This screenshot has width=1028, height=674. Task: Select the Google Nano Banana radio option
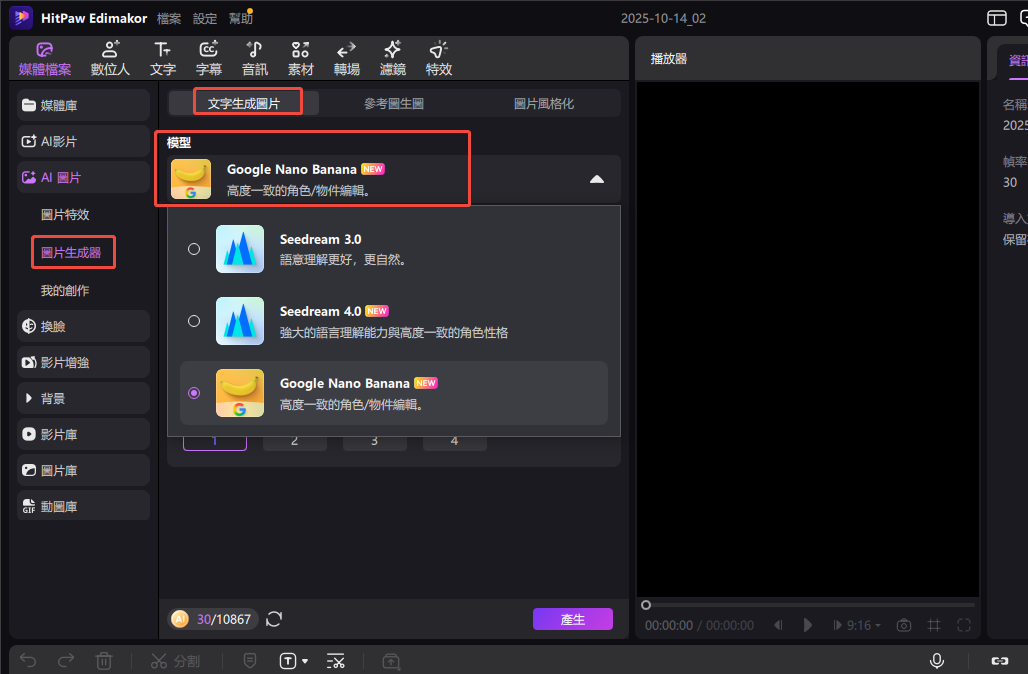194,393
